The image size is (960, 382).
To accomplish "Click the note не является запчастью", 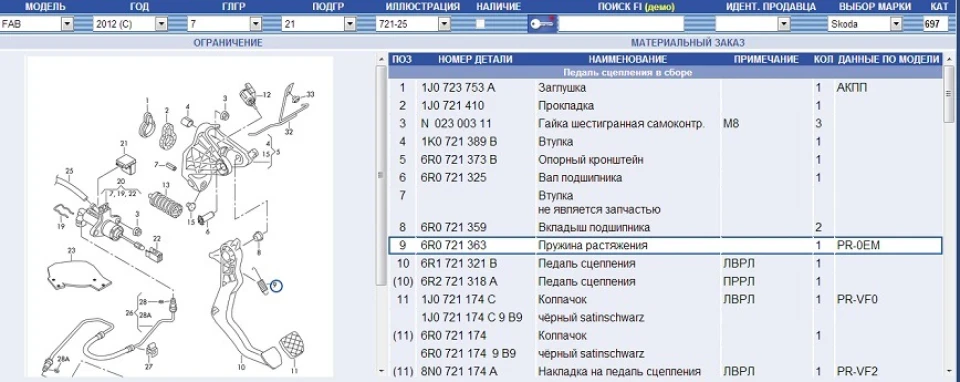I will 599,209.
